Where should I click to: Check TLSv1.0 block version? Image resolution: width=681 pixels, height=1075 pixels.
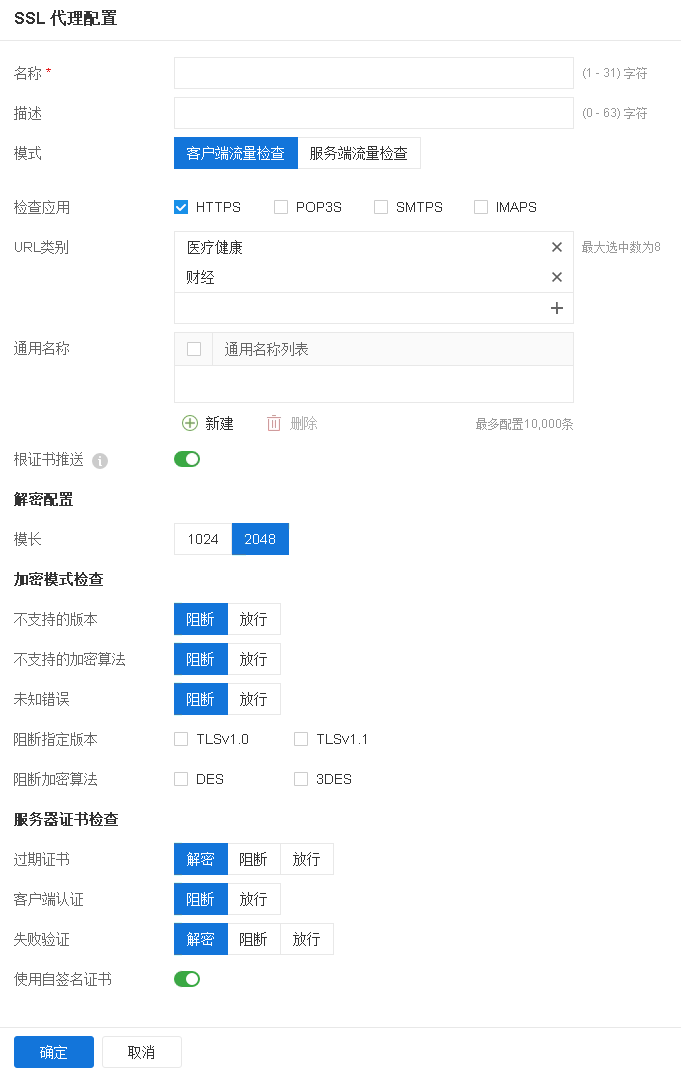pyautogui.click(x=181, y=739)
